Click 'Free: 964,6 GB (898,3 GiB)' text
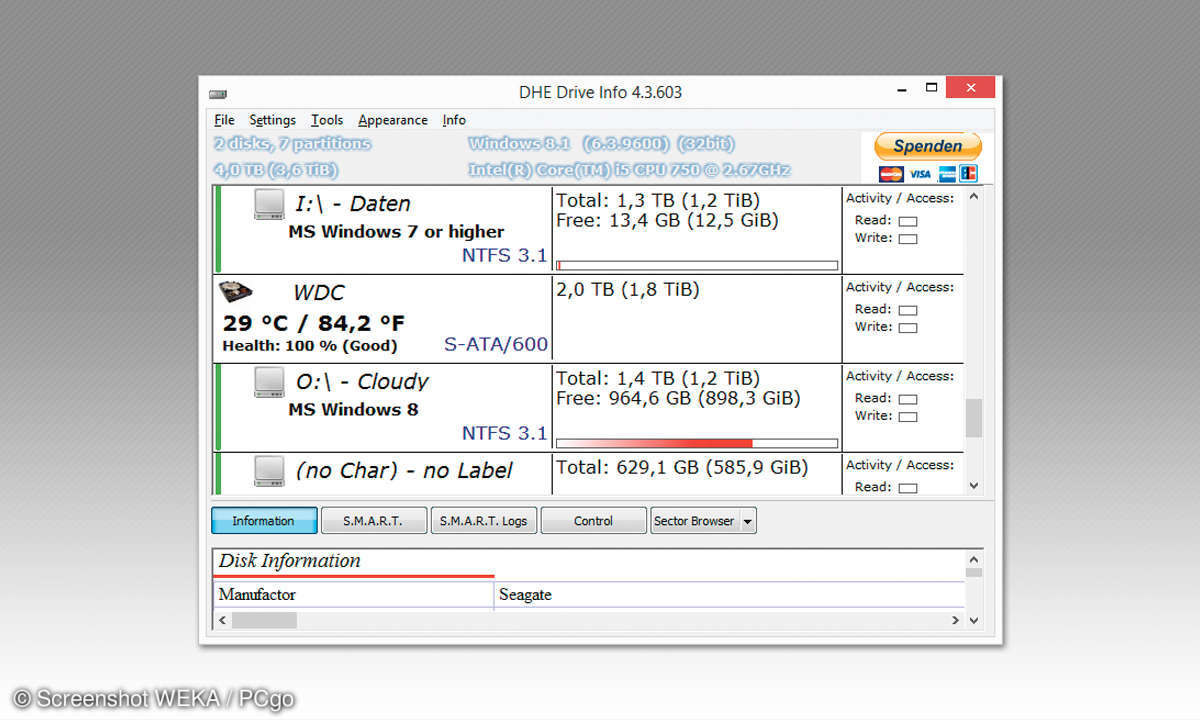This screenshot has width=1200, height=720. click(x=678, y=399)
